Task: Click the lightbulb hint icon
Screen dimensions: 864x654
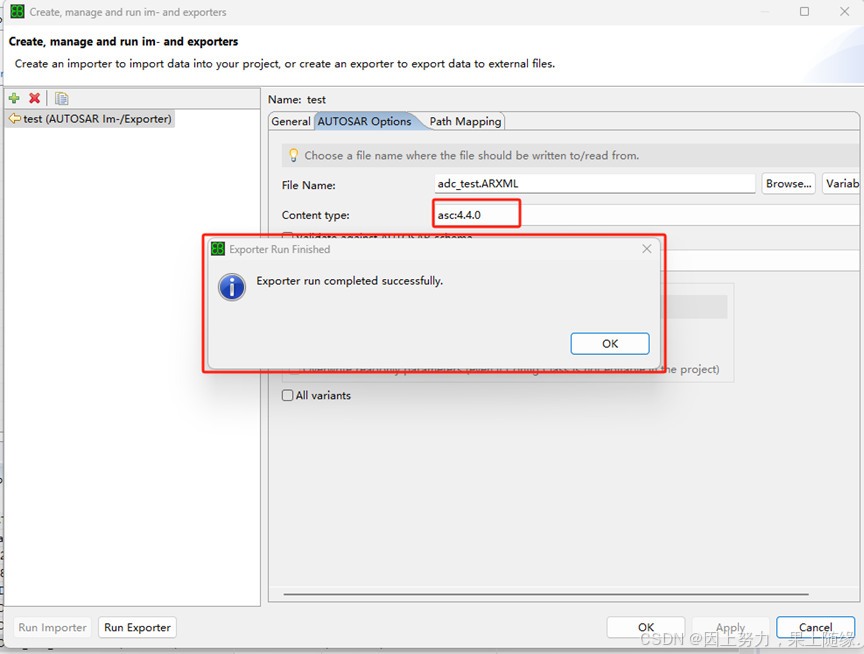Action: pos(294,155)
